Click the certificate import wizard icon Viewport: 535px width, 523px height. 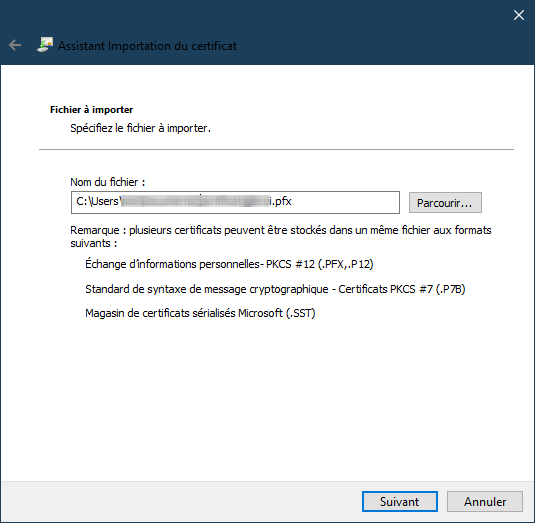click(45, 45)
